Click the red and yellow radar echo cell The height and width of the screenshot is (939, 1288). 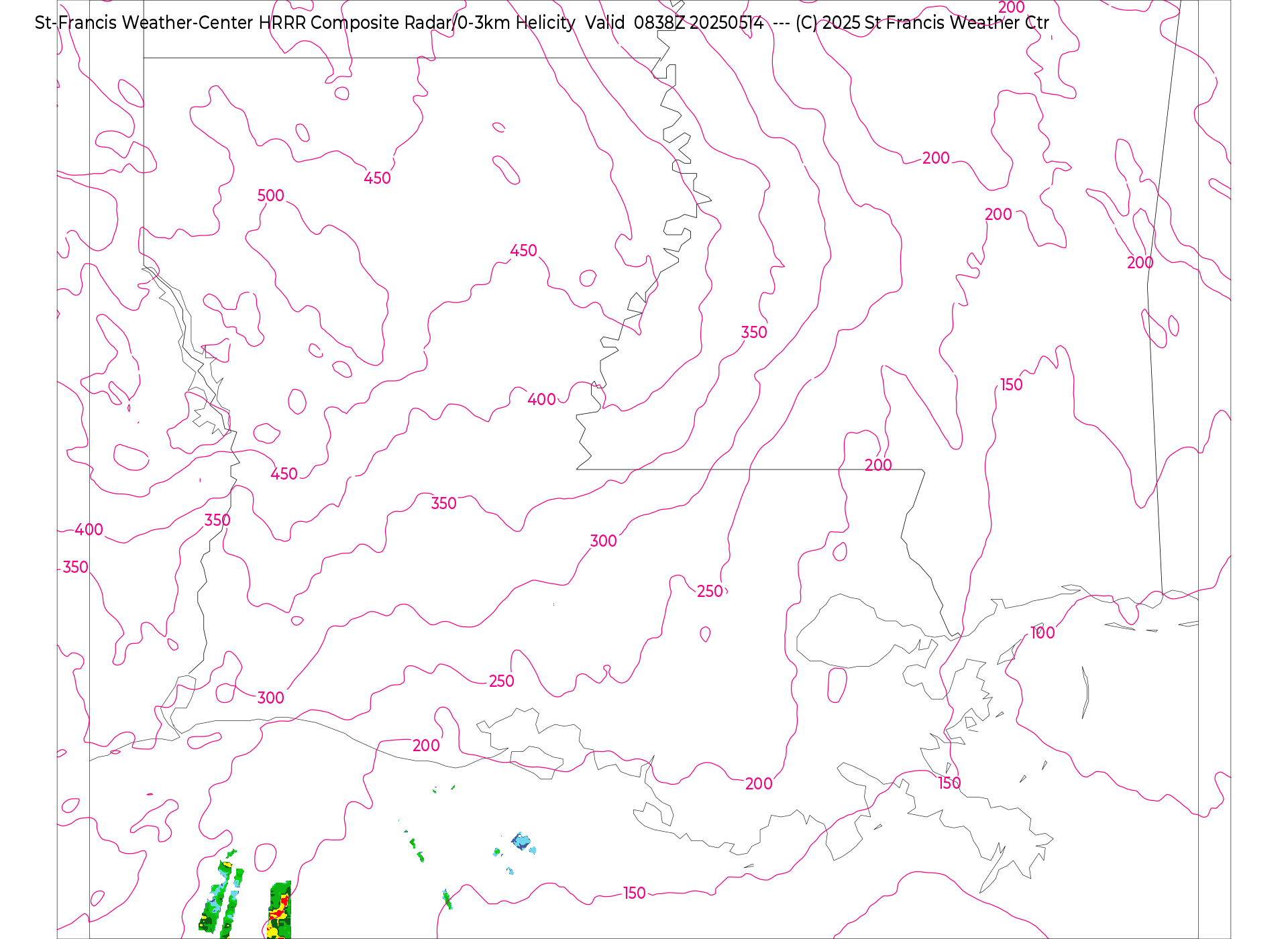click(279, 911)
